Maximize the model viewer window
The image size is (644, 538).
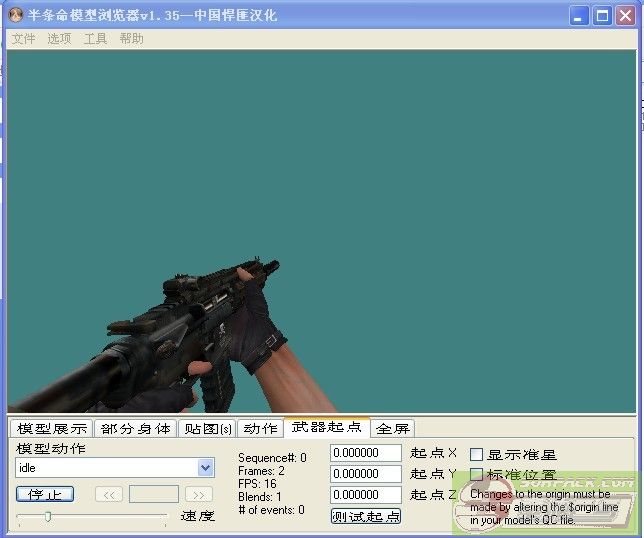[x=602, y=15]
